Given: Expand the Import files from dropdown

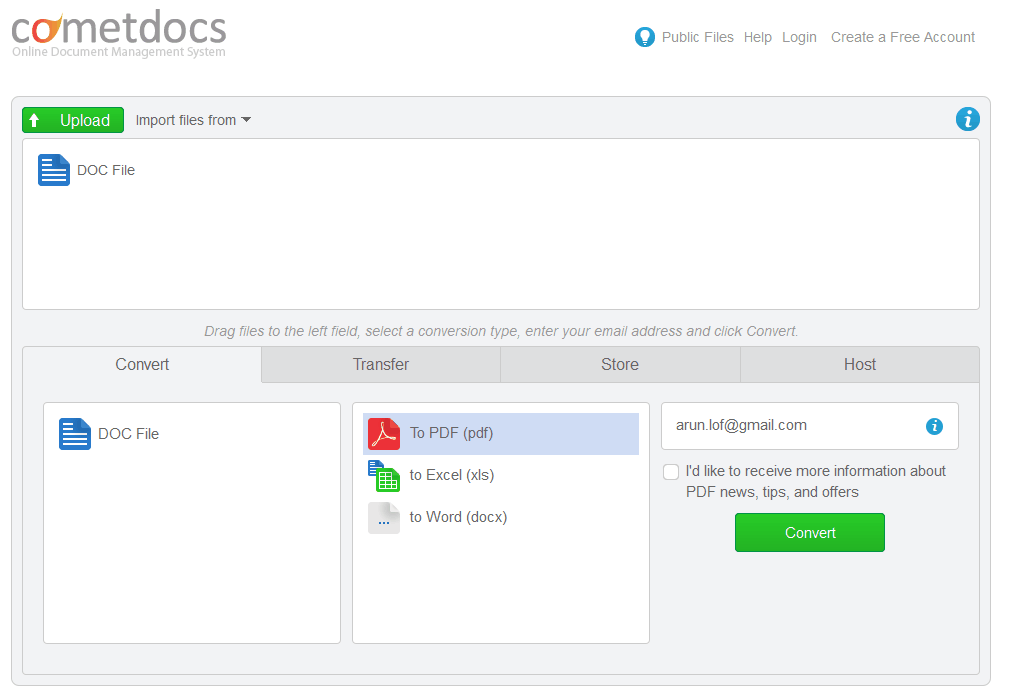Looking at the screenshot, I should coord(193,120).
